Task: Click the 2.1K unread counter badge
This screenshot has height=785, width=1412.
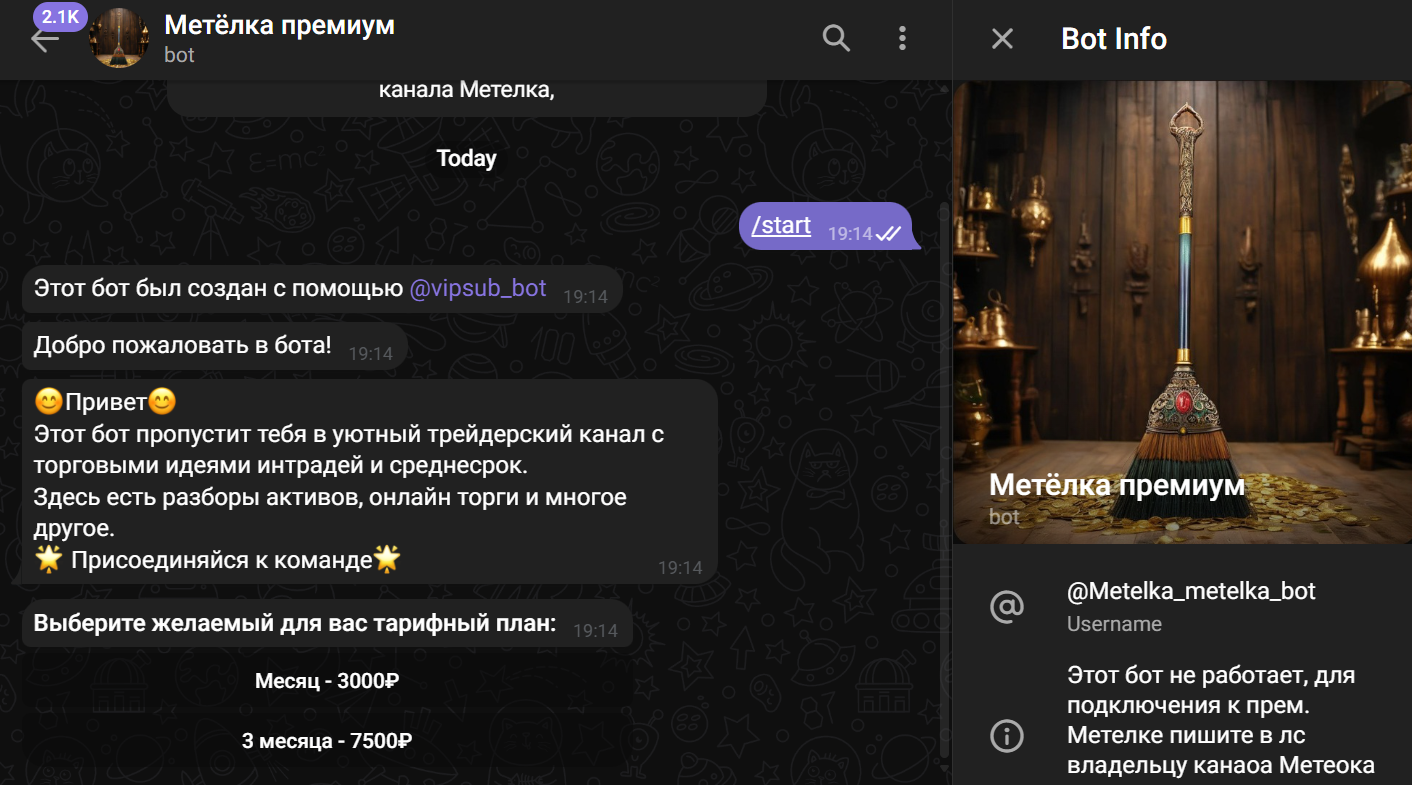Action: (60, 17)
